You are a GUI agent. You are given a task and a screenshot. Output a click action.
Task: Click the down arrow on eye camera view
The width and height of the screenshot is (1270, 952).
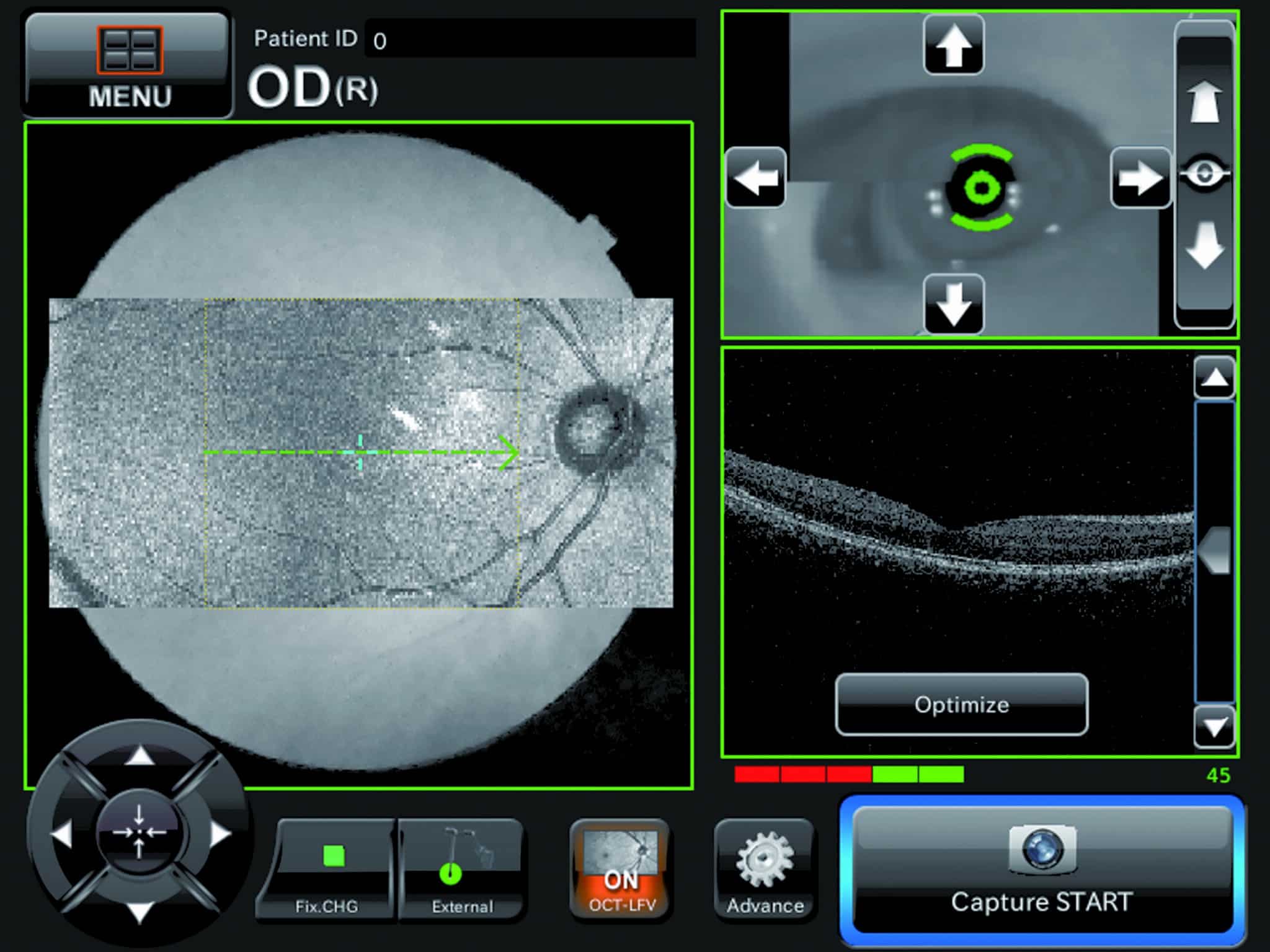coord(953,304)
